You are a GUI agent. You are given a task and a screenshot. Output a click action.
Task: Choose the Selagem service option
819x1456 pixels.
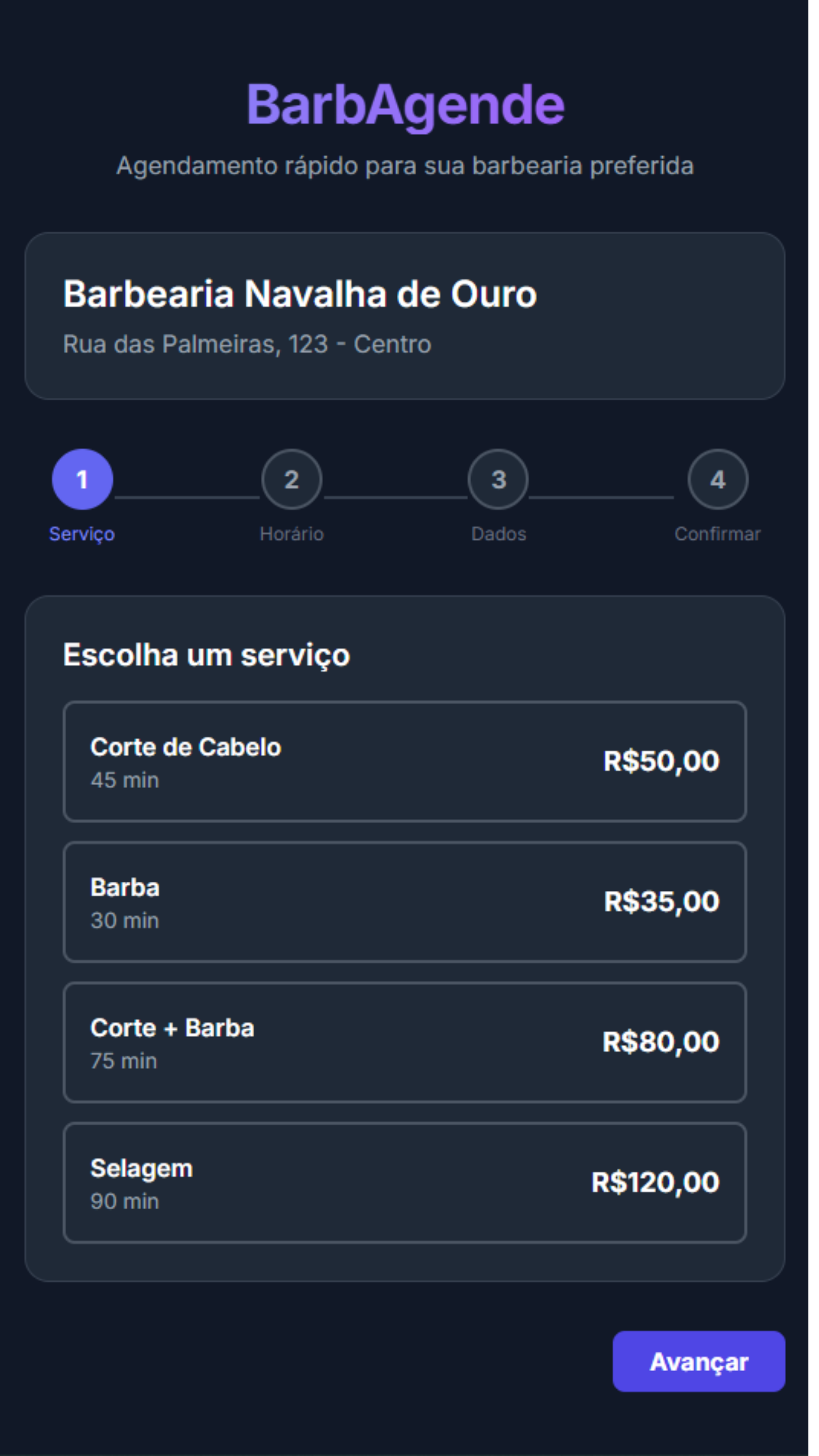click(x=404, y=1183)
